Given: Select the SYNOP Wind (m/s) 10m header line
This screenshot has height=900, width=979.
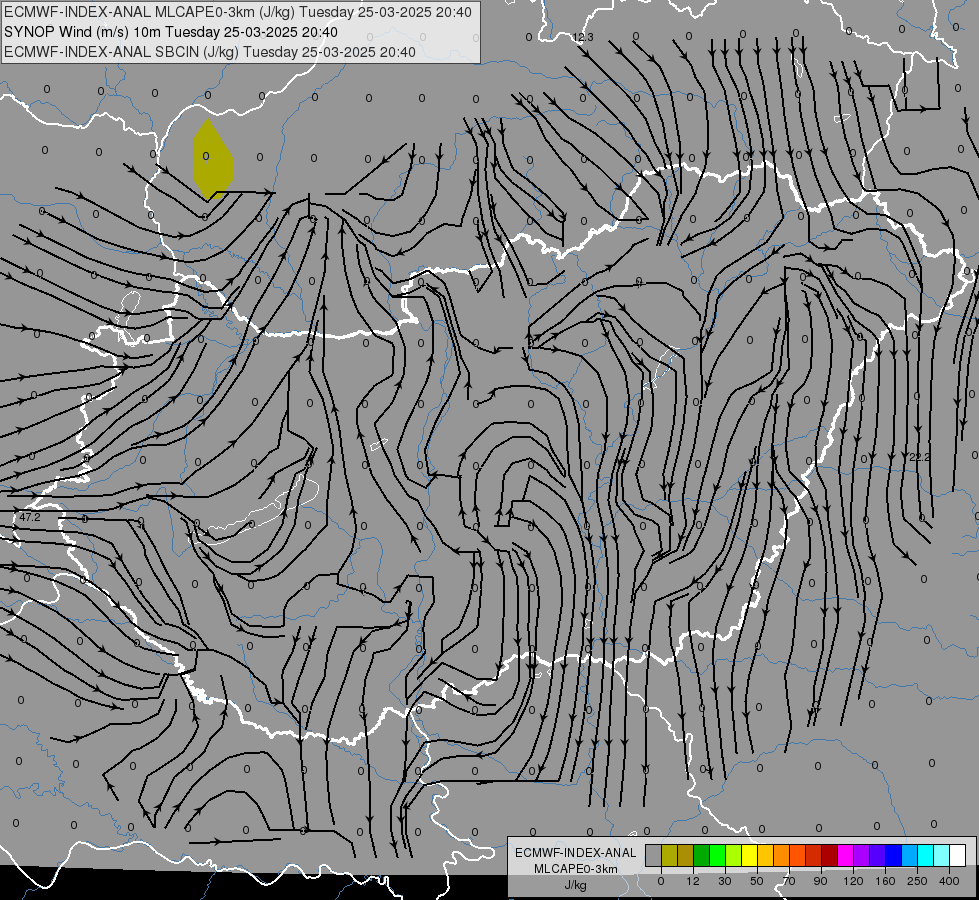Looking at the screenshot, I should pyautogui.click(x=171, y=32).
